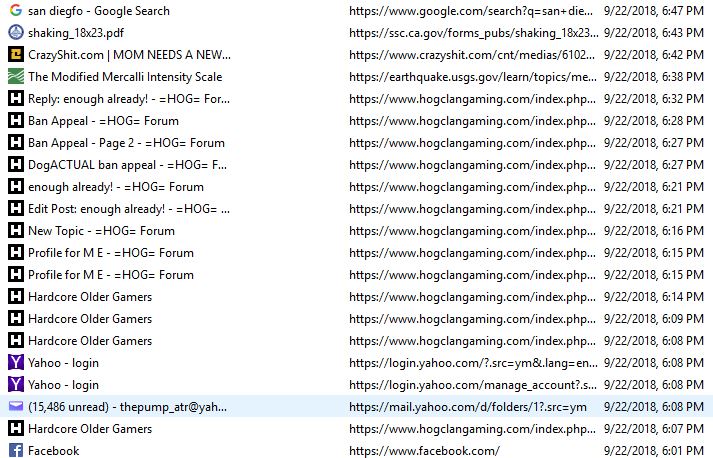Click the 6:32 PM visit timestamp
The width and height of the screenshot is (713, 458).
click(x=654, y=99)
